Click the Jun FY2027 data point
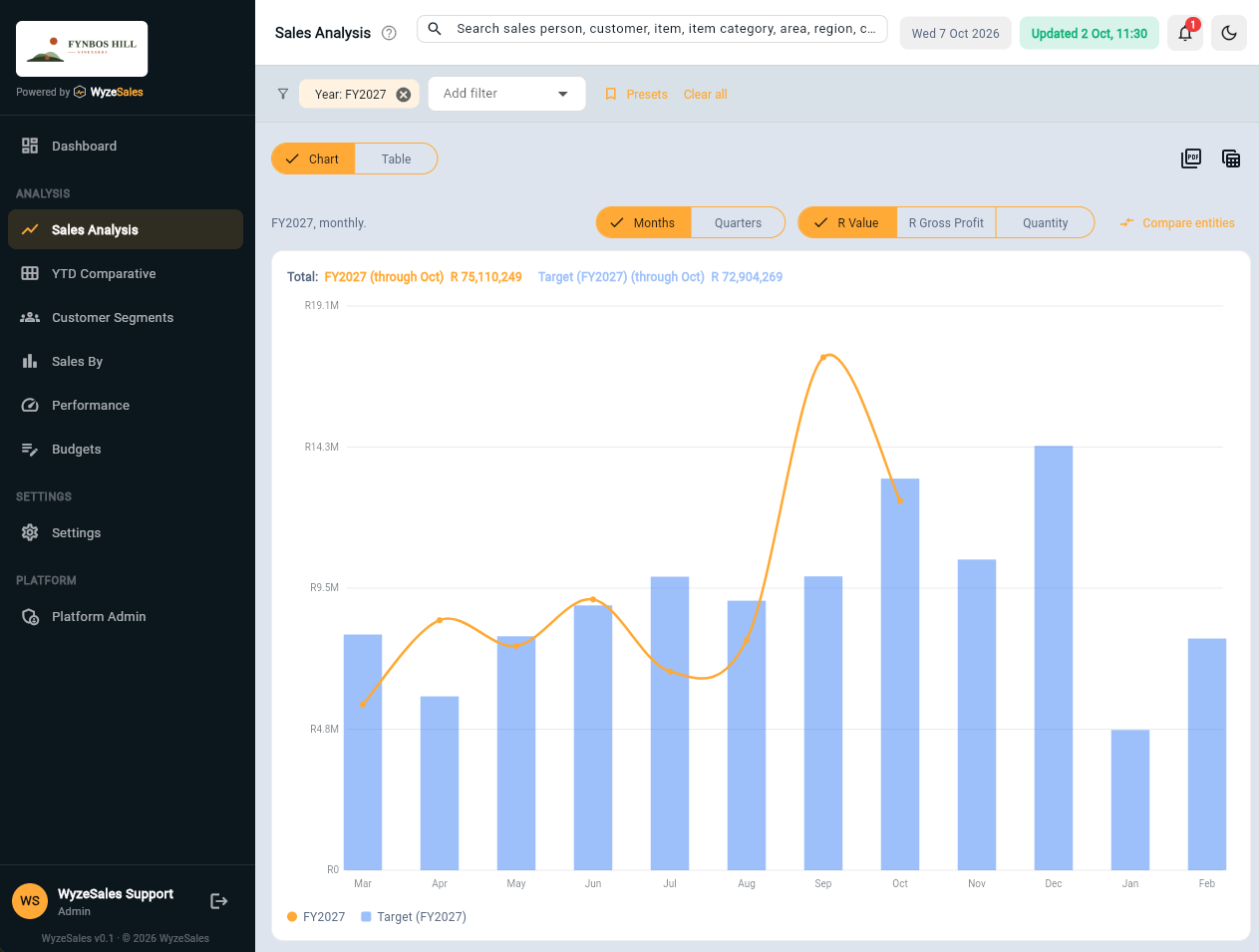 593,599
